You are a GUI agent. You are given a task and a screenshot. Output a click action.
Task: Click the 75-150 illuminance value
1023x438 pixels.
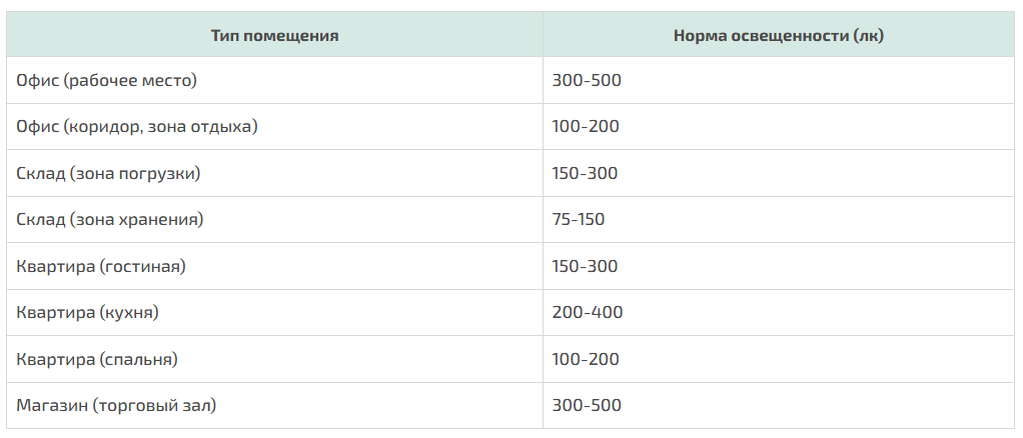click(578, 219)
